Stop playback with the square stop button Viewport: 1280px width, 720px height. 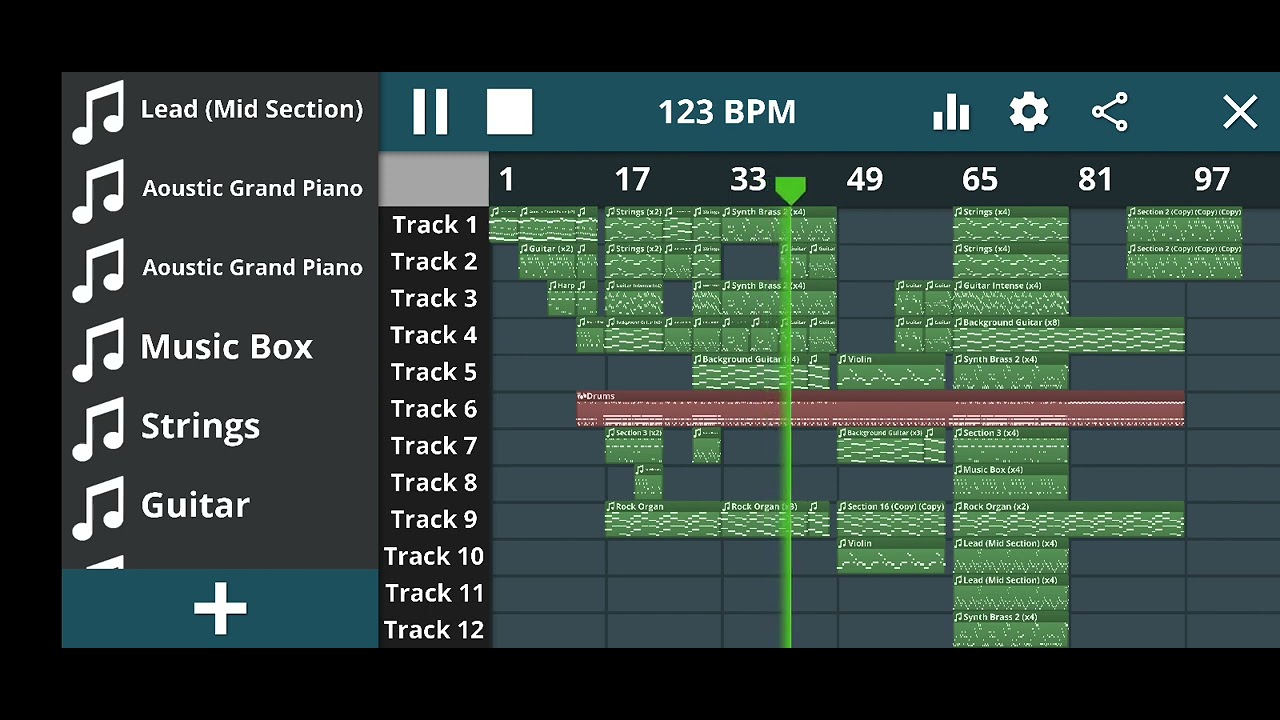coord(509,111)
